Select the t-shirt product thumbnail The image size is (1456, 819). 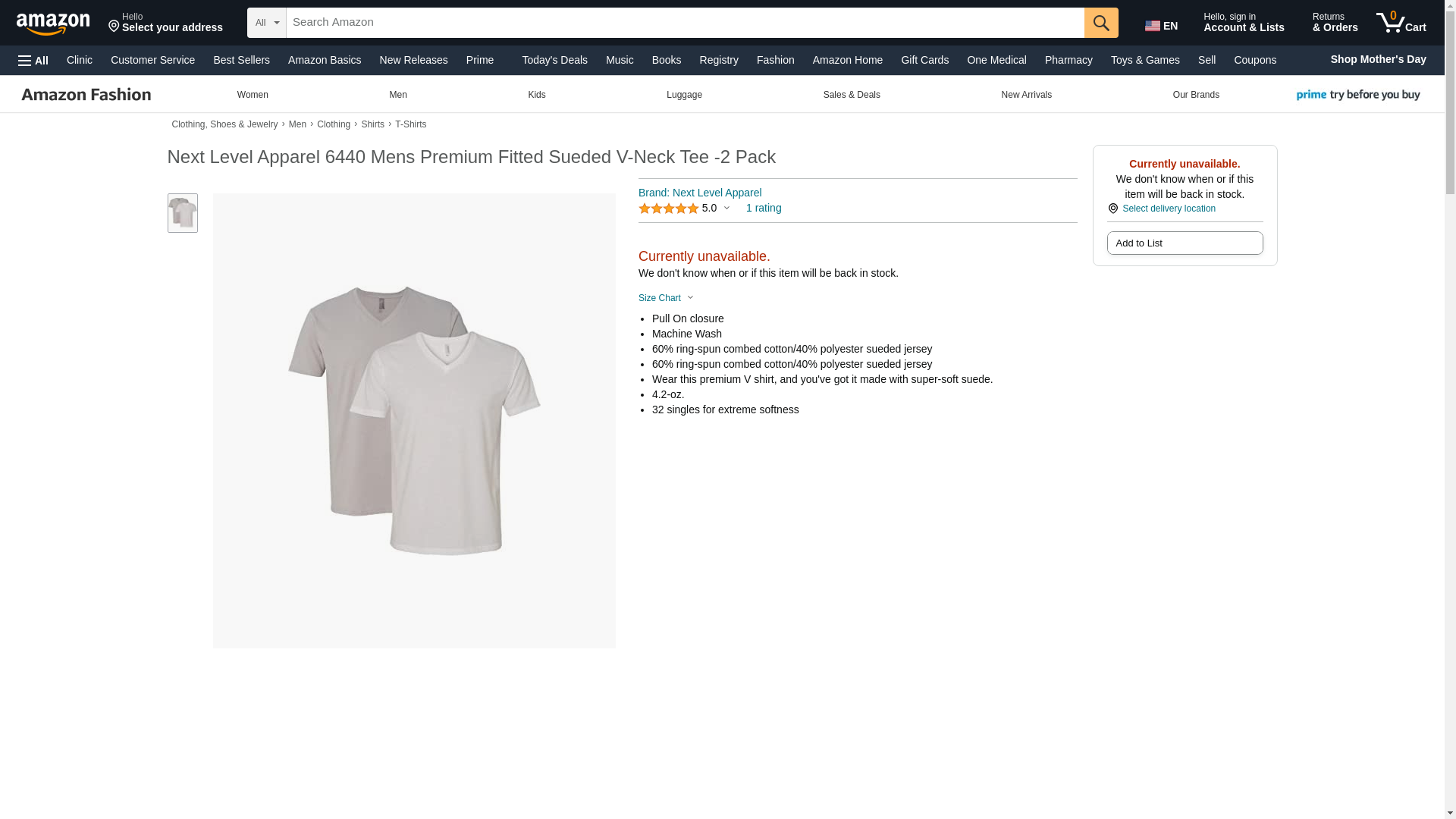[183, 213]
